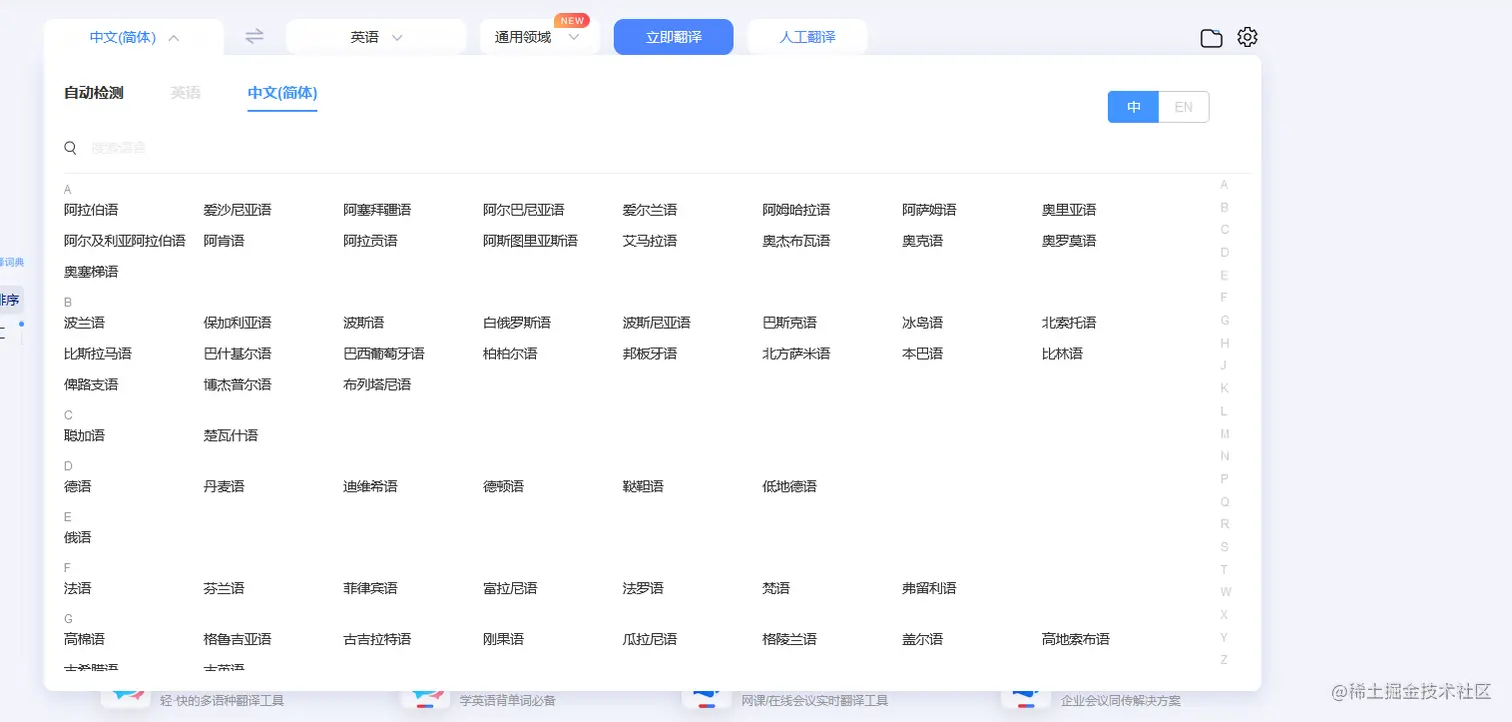Click the magnifier icon in language search
Screen dimensions: 1512x722
coord(71,148)
